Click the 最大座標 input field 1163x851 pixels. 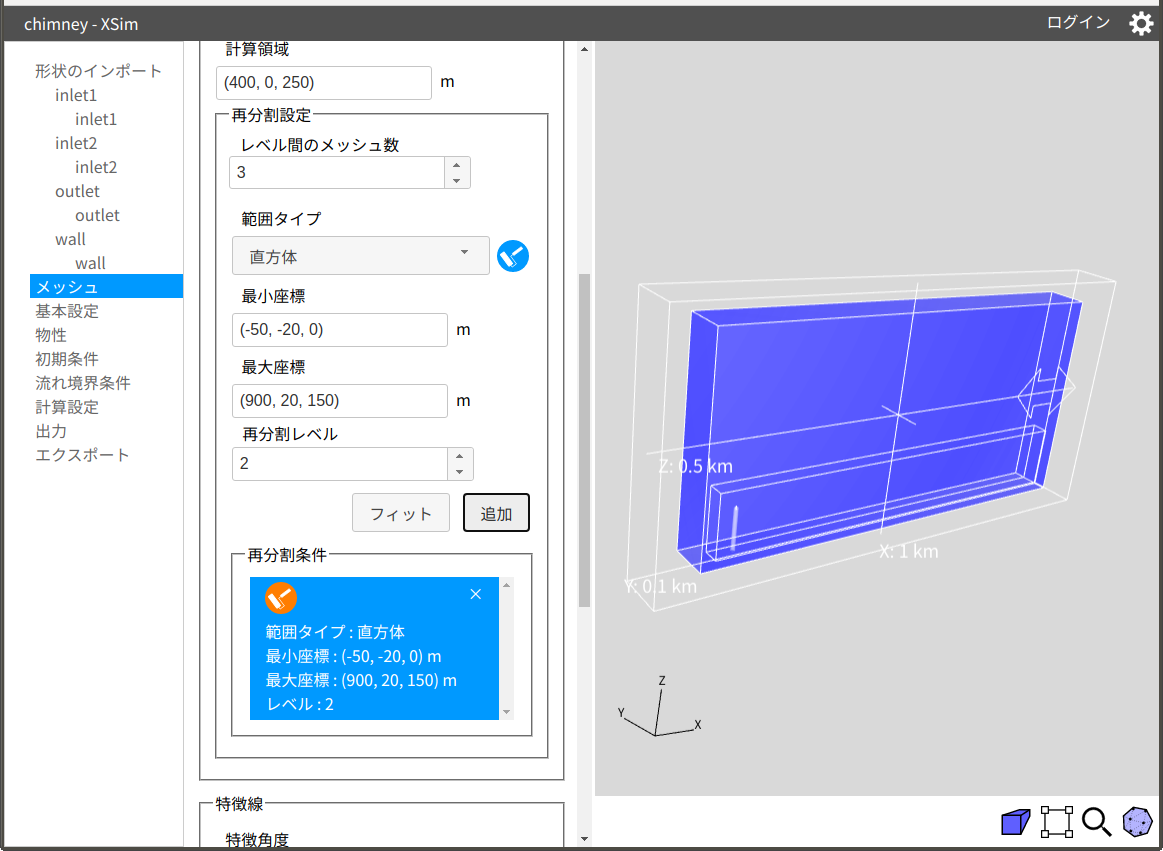(x=340, y=401)
